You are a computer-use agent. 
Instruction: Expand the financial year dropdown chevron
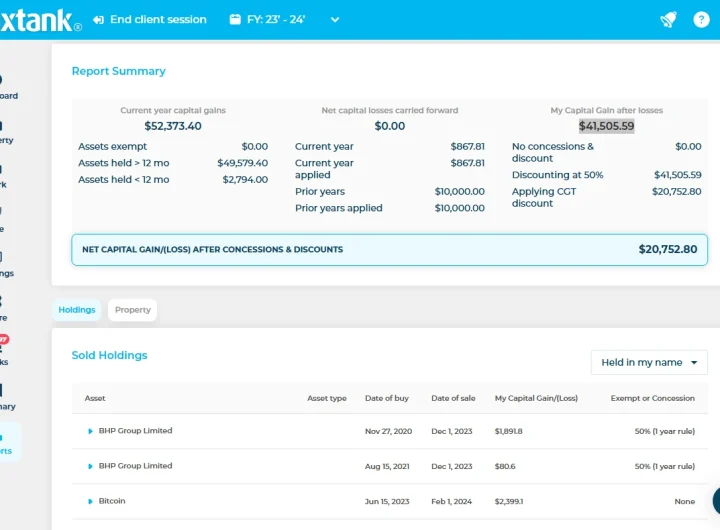tap(335, 20)
